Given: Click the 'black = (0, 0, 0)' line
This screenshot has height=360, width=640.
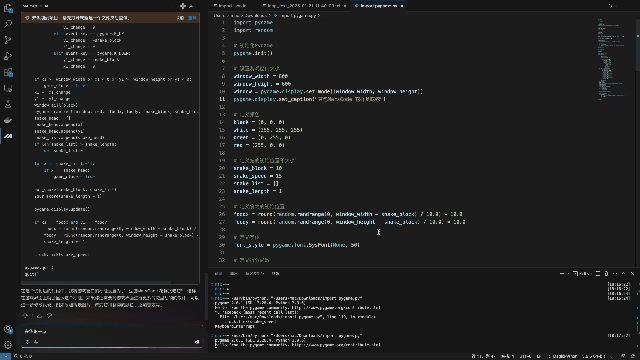Looking at the screenshot, I should click(x=259, y=122).
